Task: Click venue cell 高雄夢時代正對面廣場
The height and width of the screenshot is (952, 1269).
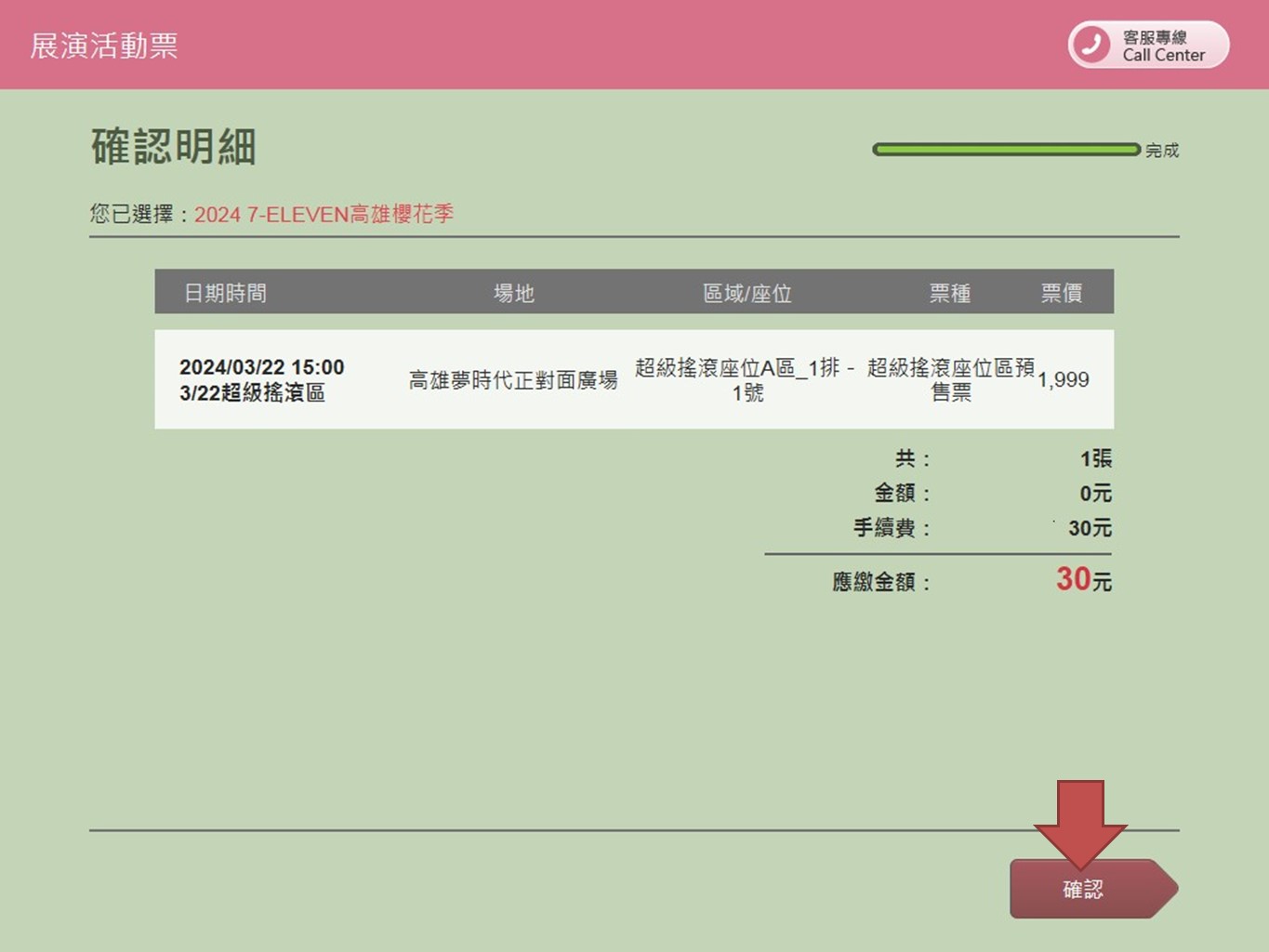Action: 513,379
